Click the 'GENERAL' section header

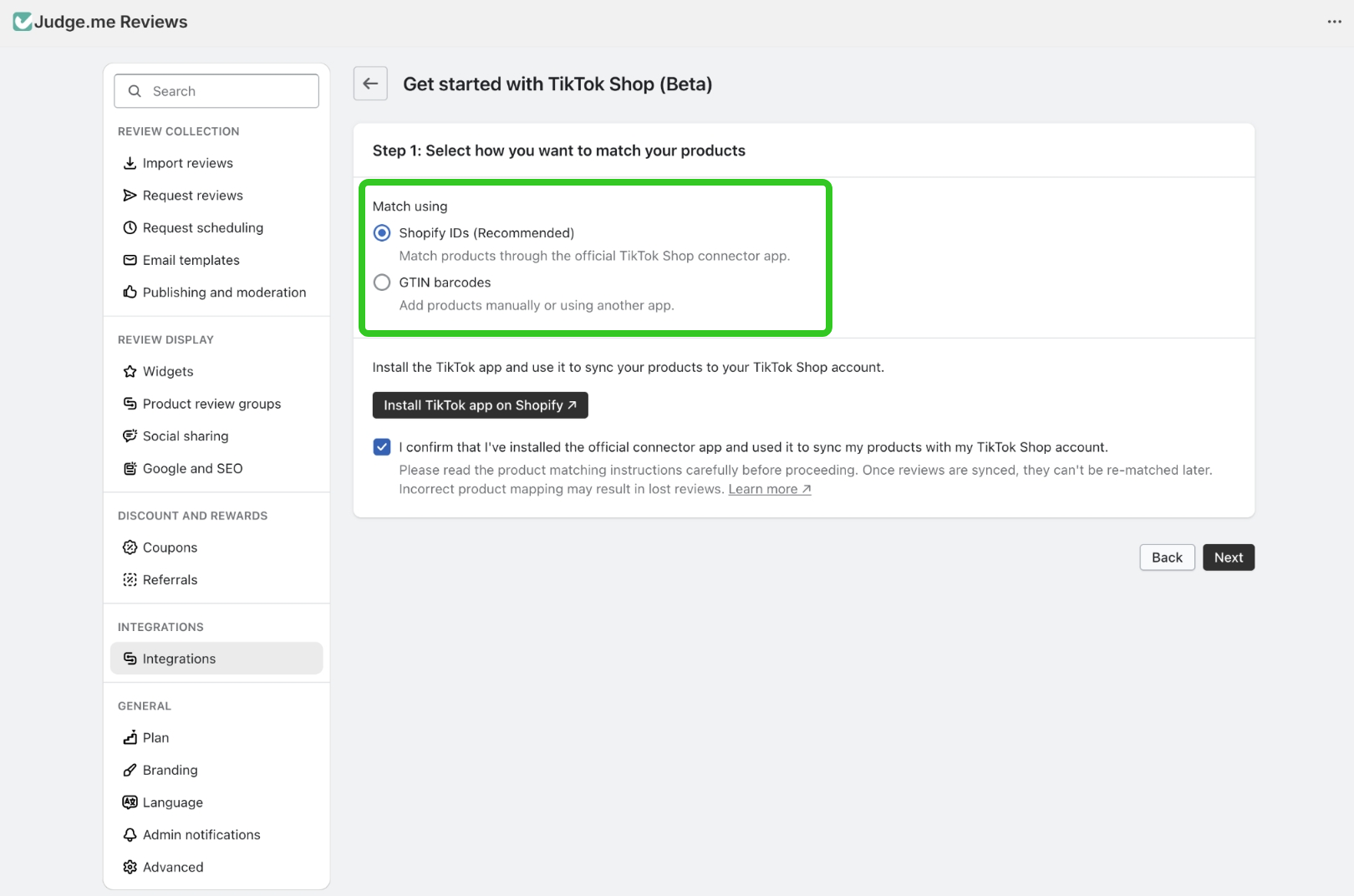[x=145, y=706]
